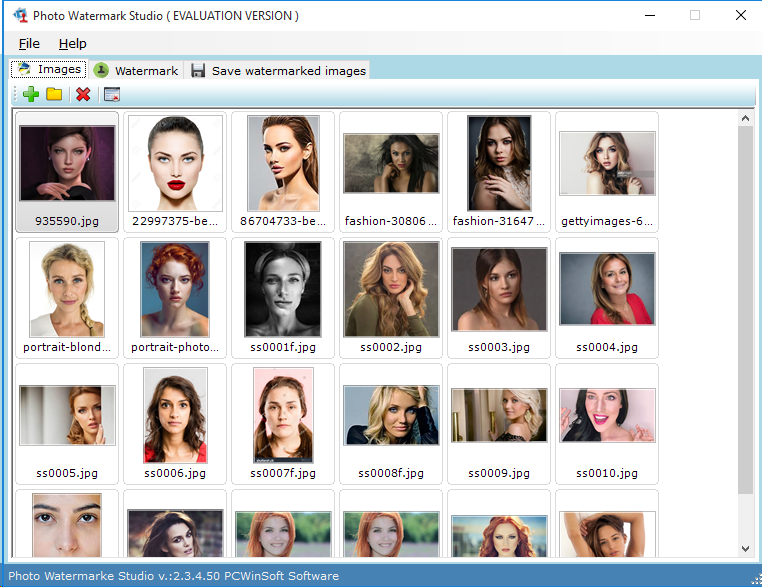
Task: Click the yellow add folder icon
Action: pyautogui.click(x=54, y=94)
